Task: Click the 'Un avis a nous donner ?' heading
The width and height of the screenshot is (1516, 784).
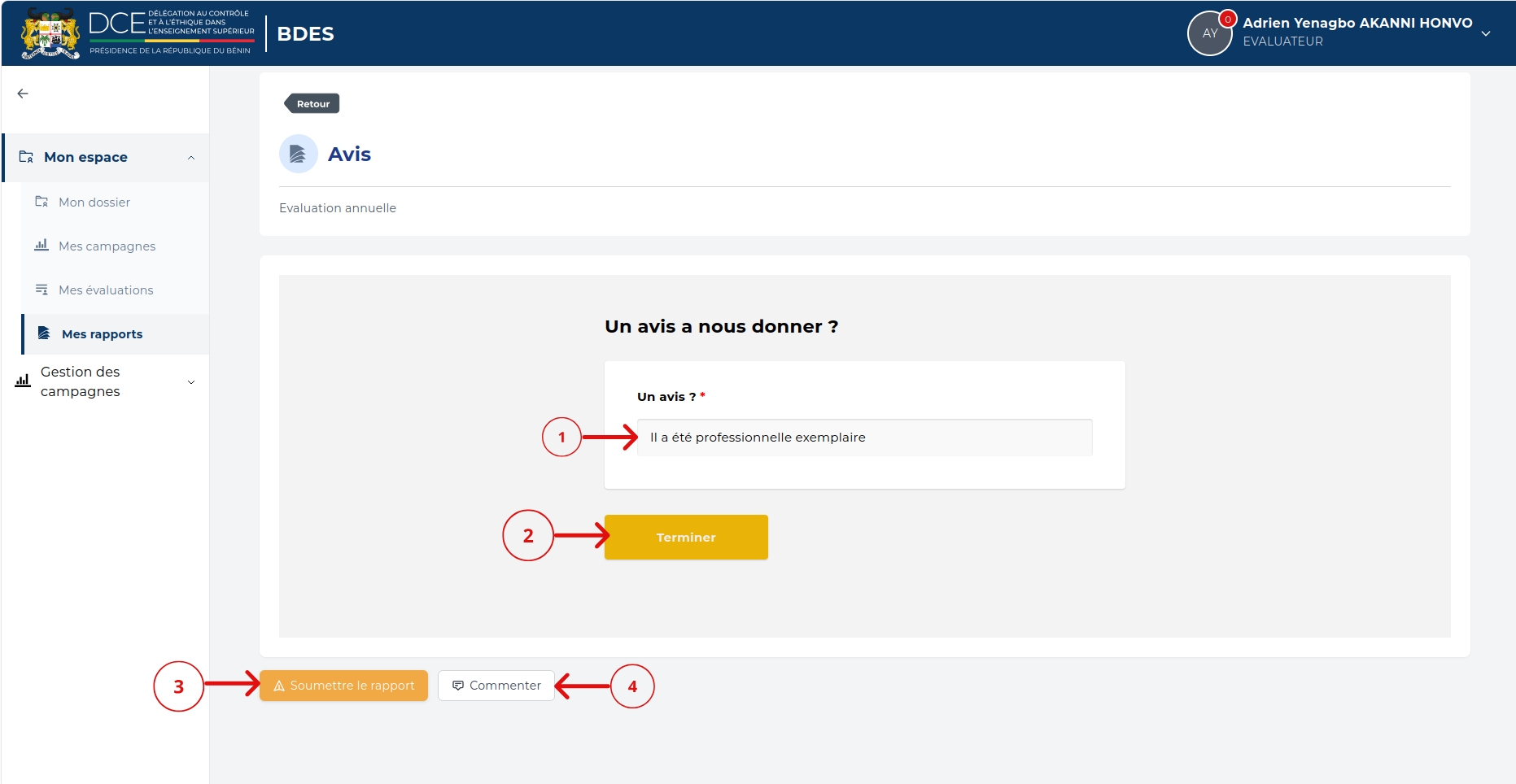Action: pyautogui.click(x=721, y=326)
